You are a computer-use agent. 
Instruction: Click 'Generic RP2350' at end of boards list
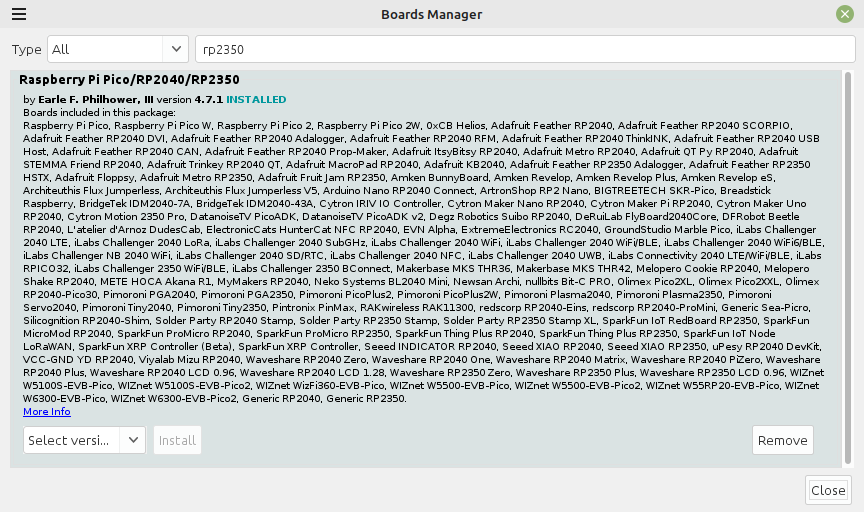coord(365,398)
